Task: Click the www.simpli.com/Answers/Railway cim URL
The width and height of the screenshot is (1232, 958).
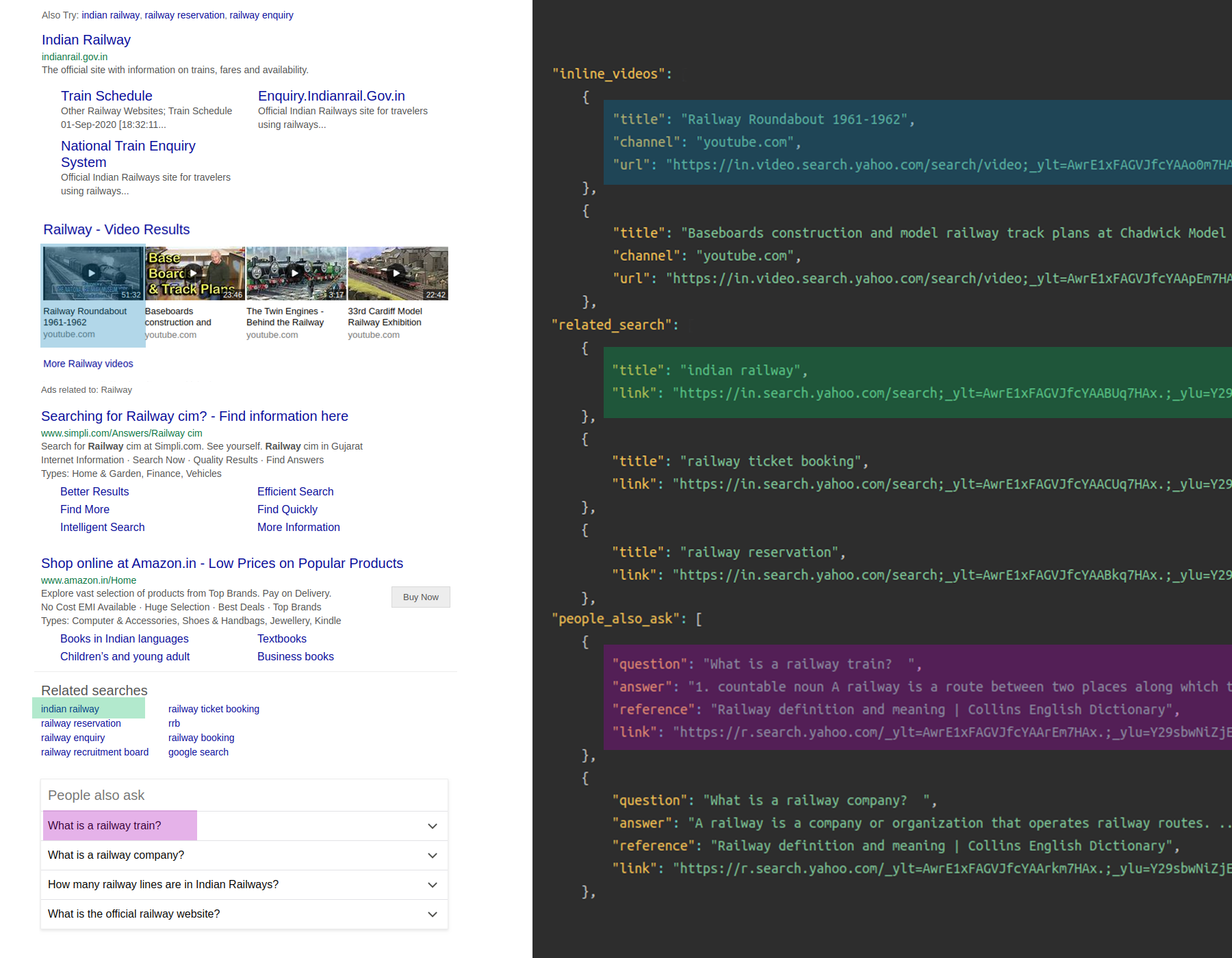Action: click(122, 433)
